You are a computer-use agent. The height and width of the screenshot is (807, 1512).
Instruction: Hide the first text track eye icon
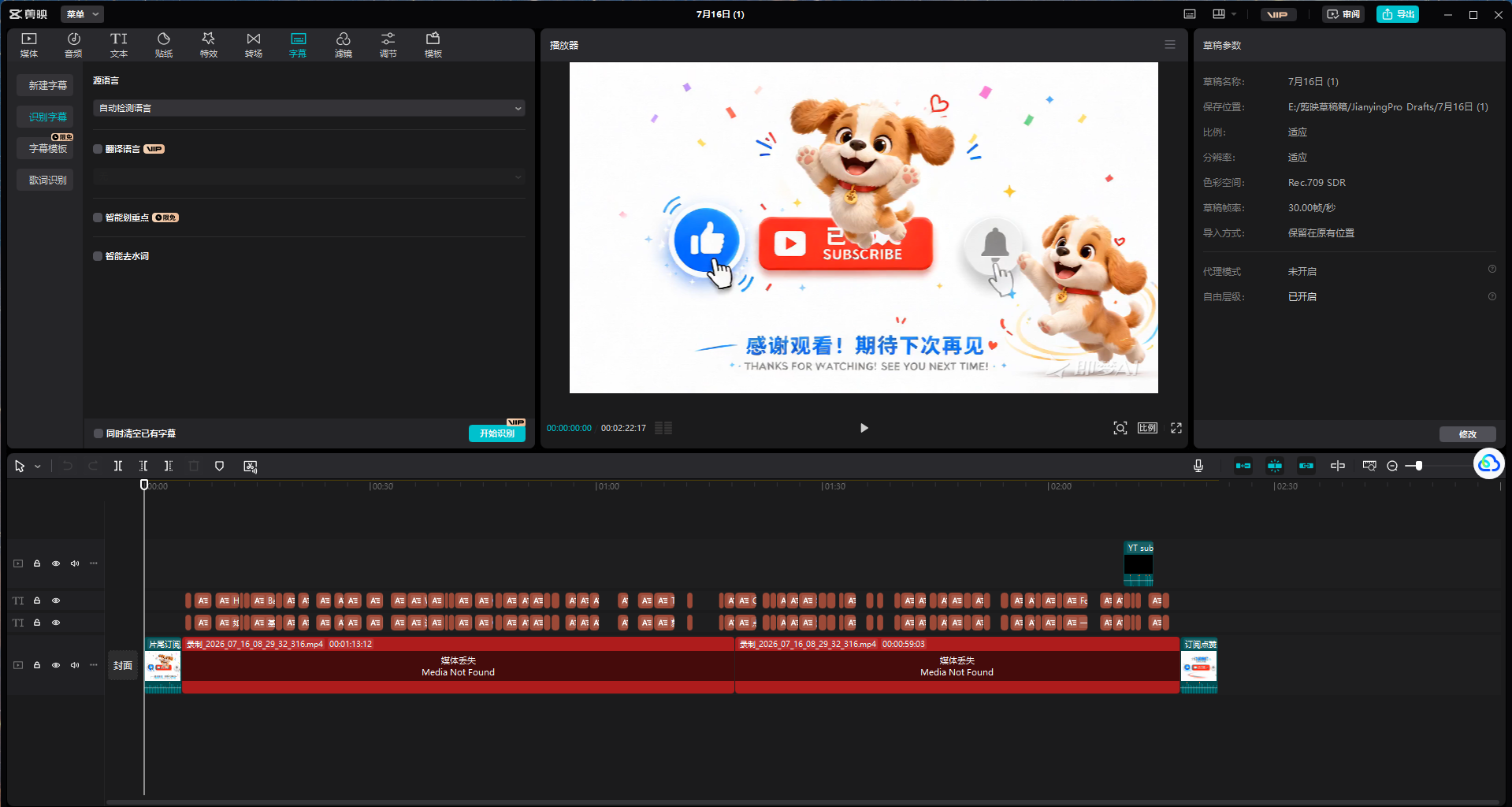click(56, 601)
